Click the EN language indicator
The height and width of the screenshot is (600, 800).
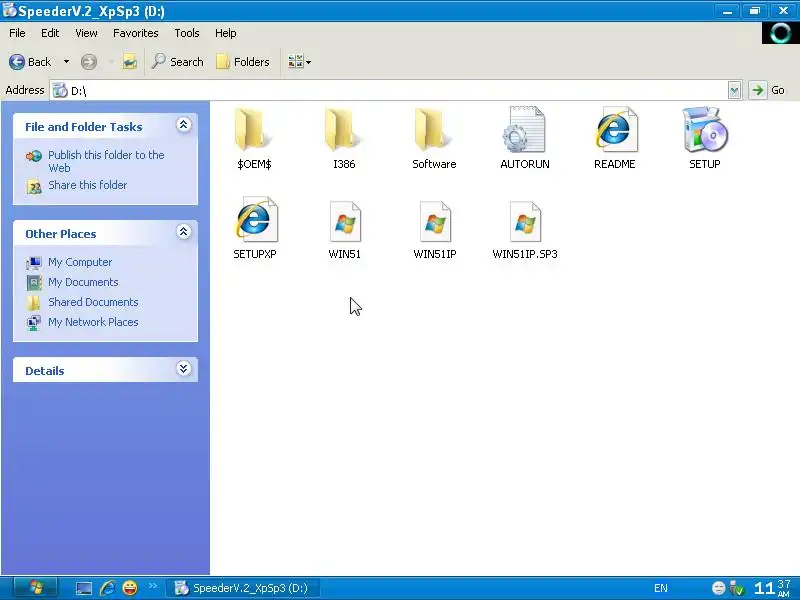[661, 588]
